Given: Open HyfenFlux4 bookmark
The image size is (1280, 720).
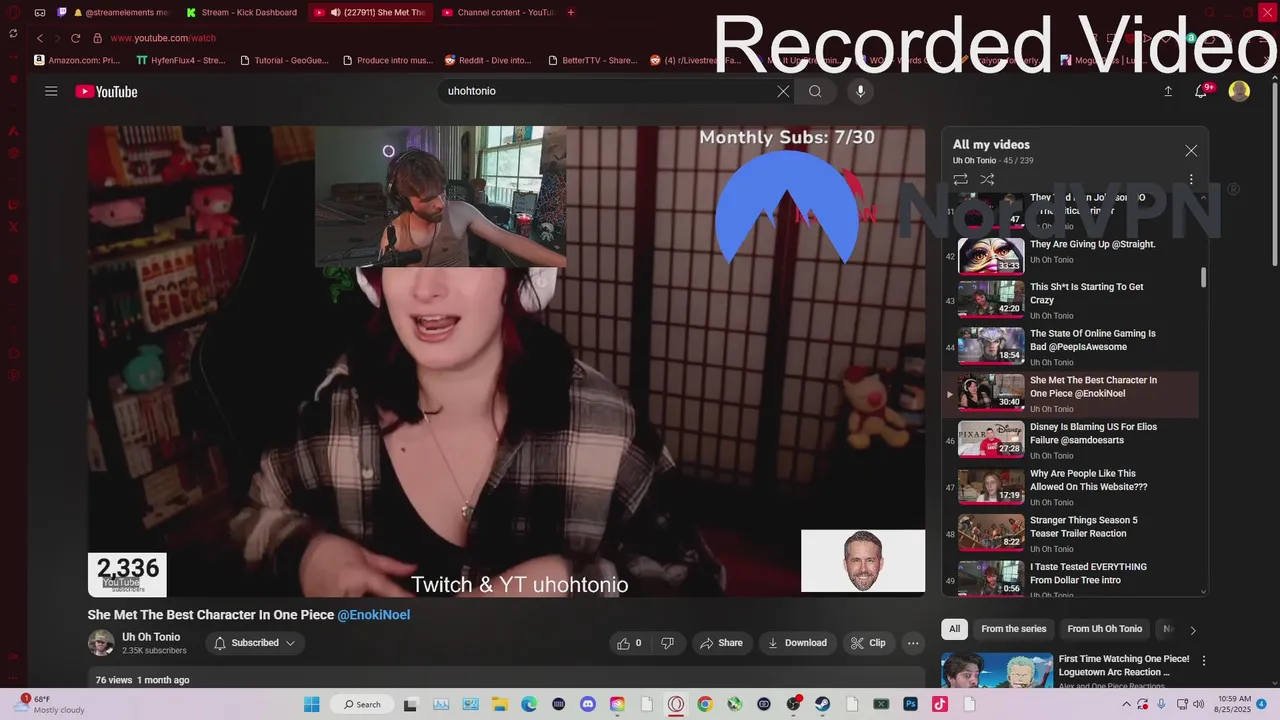Looking at the screenshot, I should (181, 60).
